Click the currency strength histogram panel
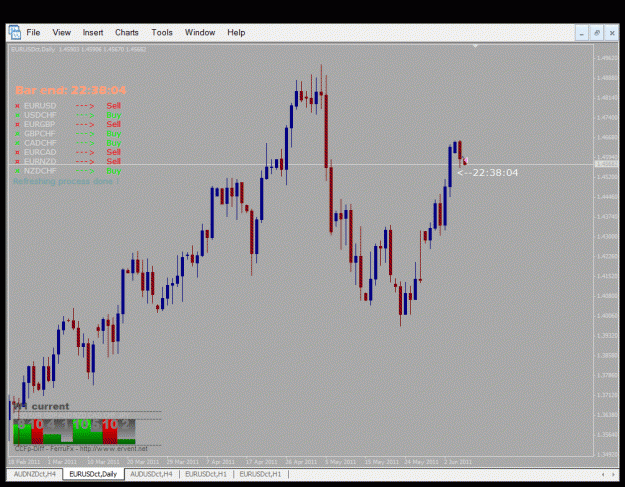The height and width of the screenshot is (487, 625). [74, 431]
